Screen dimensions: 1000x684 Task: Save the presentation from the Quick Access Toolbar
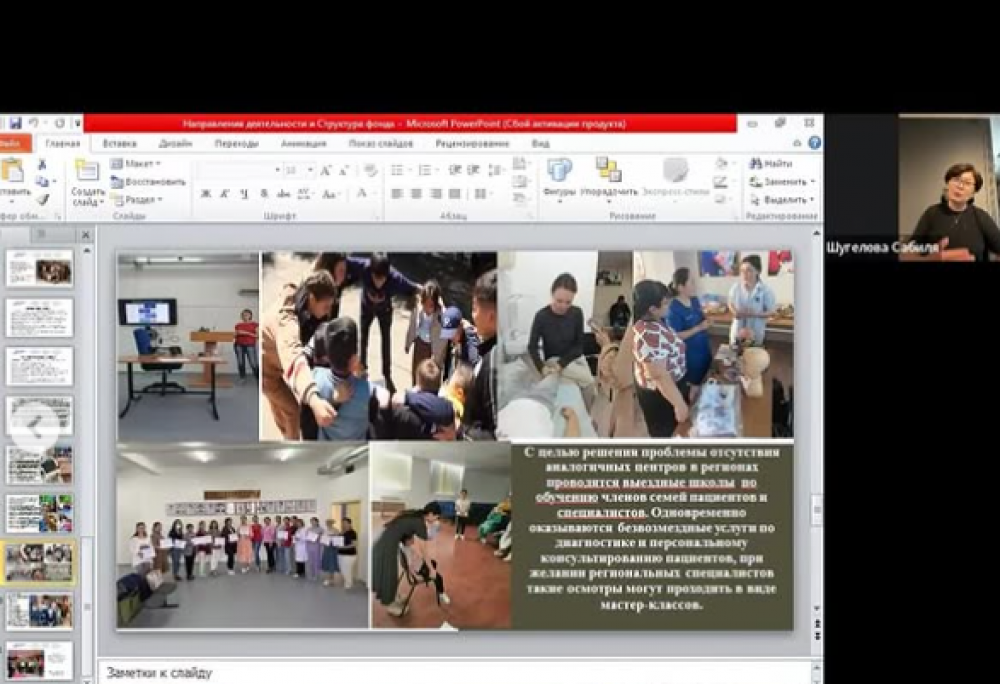click(15, 123)
